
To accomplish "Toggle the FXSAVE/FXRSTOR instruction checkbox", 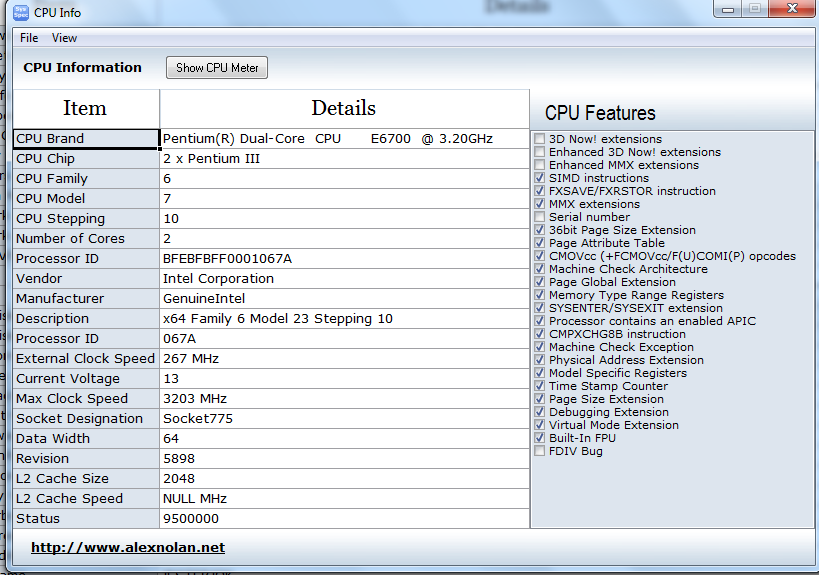I will (x=540, y=191).
